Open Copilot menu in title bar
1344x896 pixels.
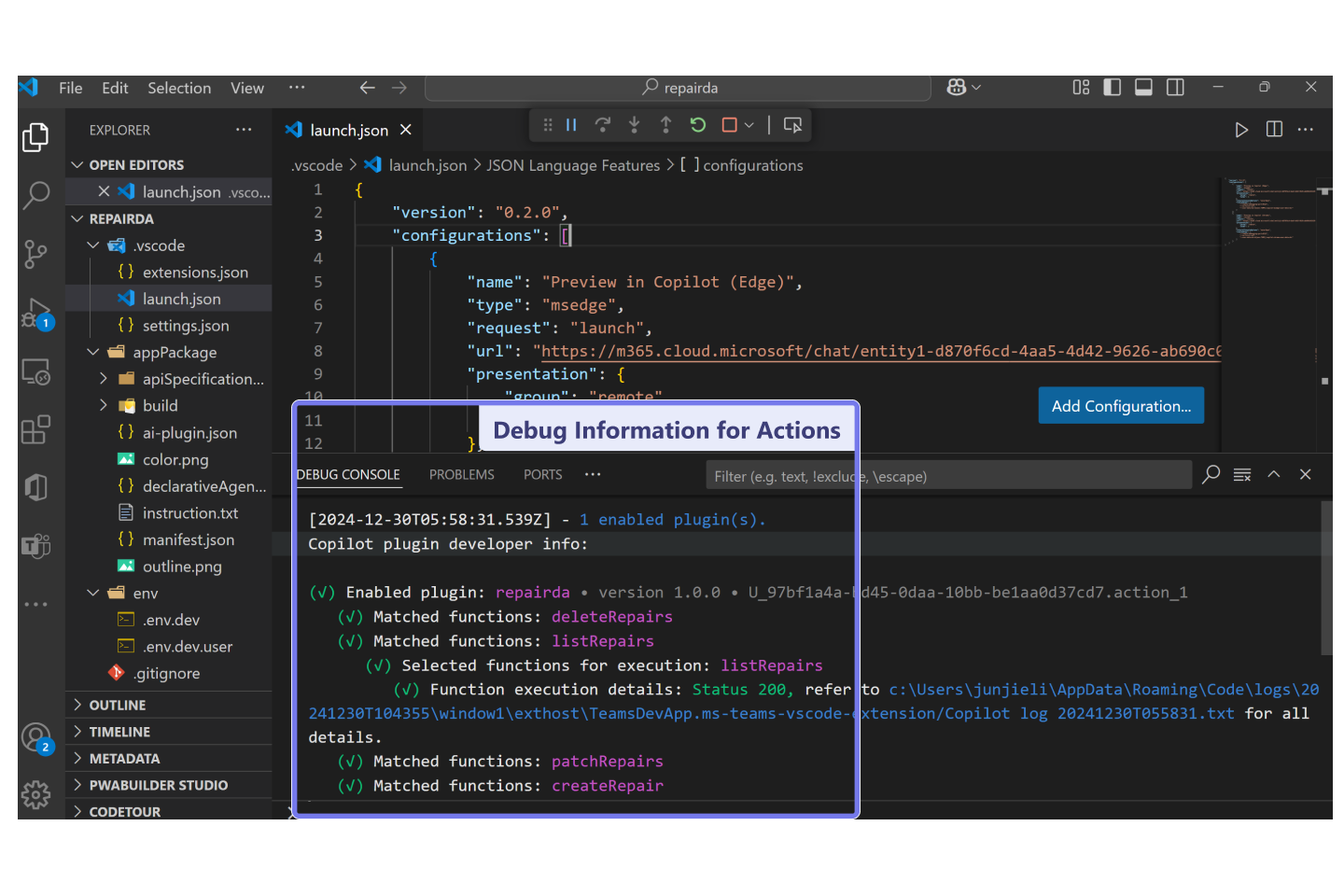[x=963, y=87]
